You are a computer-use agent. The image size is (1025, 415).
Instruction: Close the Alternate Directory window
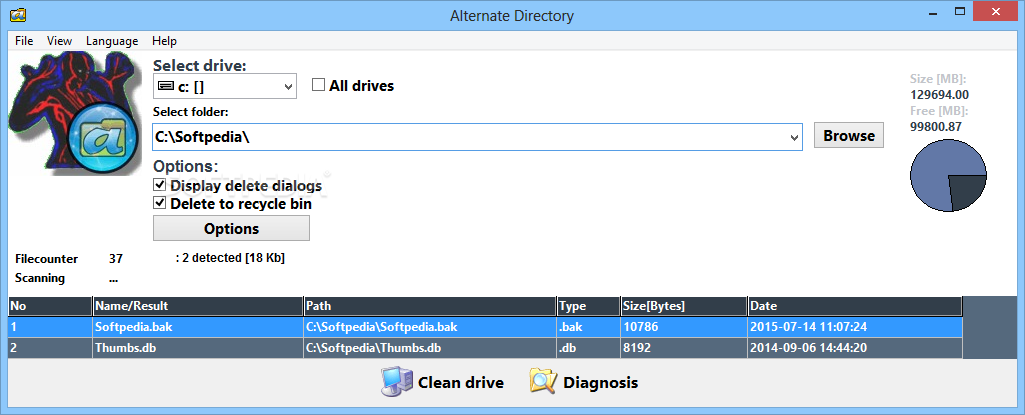pos(996,11)
